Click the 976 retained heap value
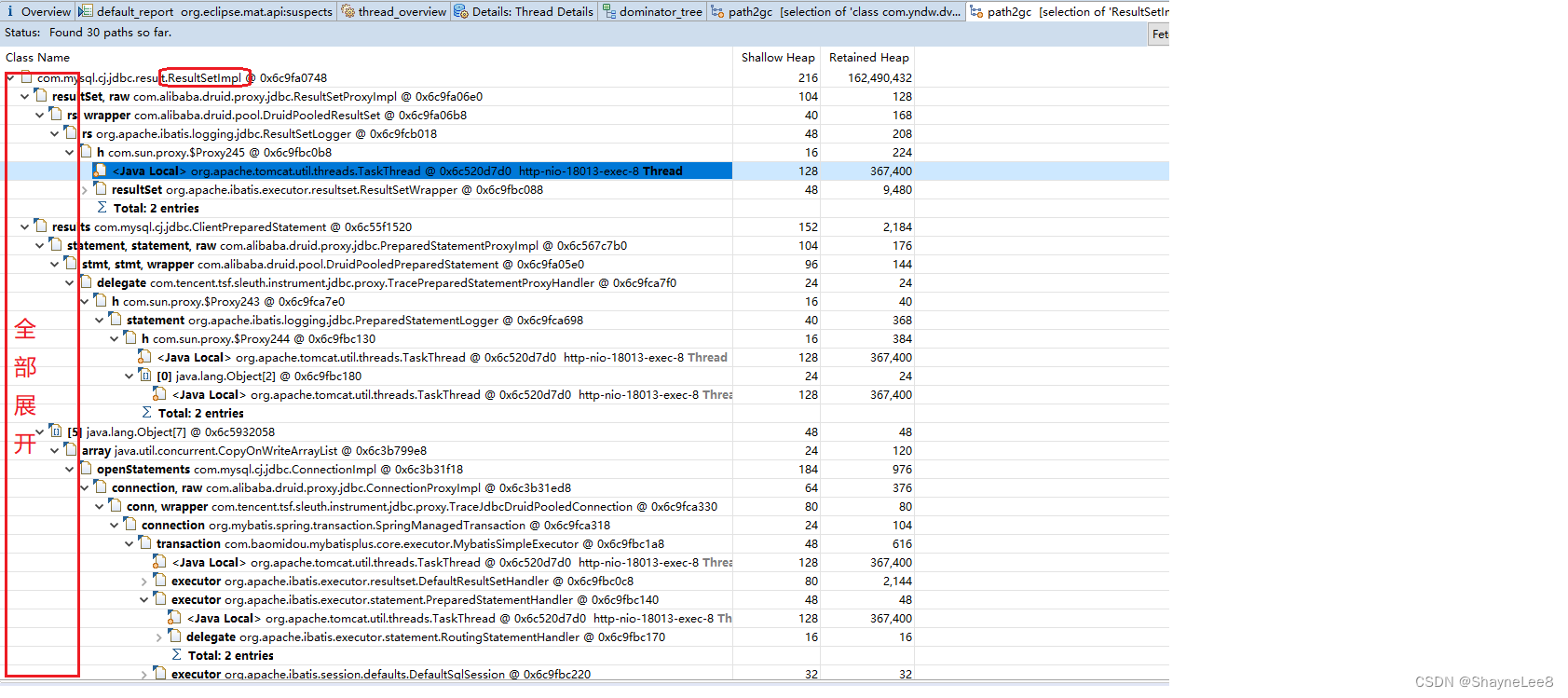Screen dimensions: 1568x698 (x=902, y=470)
